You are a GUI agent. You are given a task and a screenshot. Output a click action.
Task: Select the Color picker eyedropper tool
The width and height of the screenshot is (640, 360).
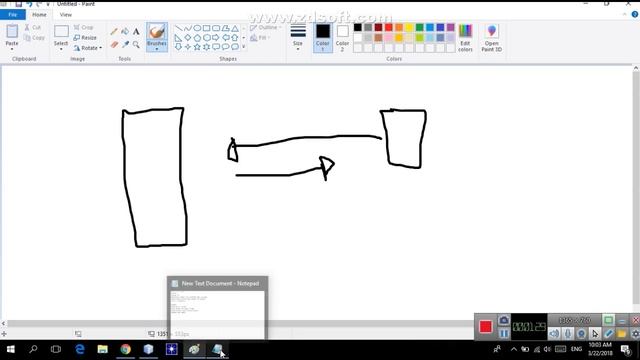125,44
